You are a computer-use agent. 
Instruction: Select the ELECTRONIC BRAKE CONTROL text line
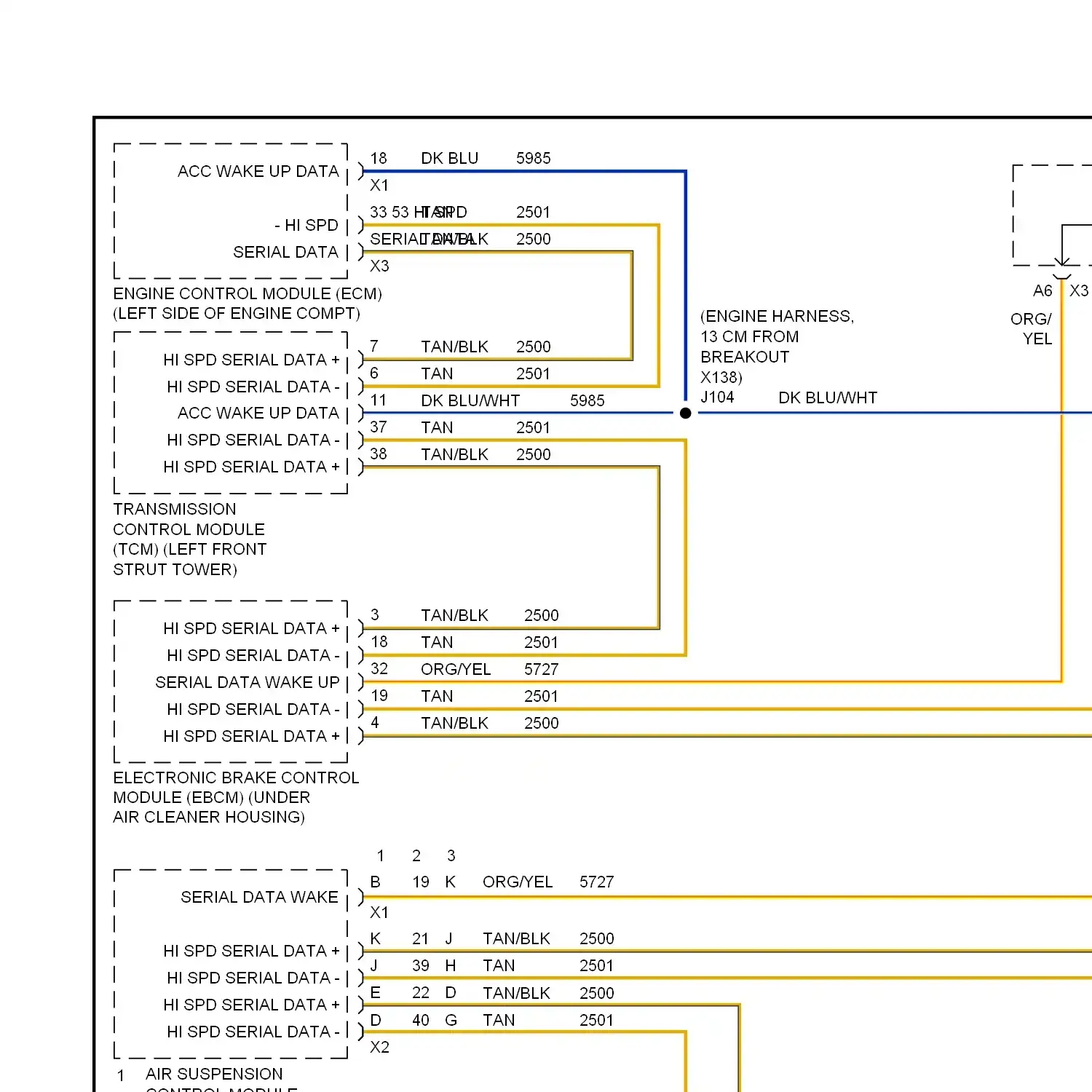click(x=236, y=778)
